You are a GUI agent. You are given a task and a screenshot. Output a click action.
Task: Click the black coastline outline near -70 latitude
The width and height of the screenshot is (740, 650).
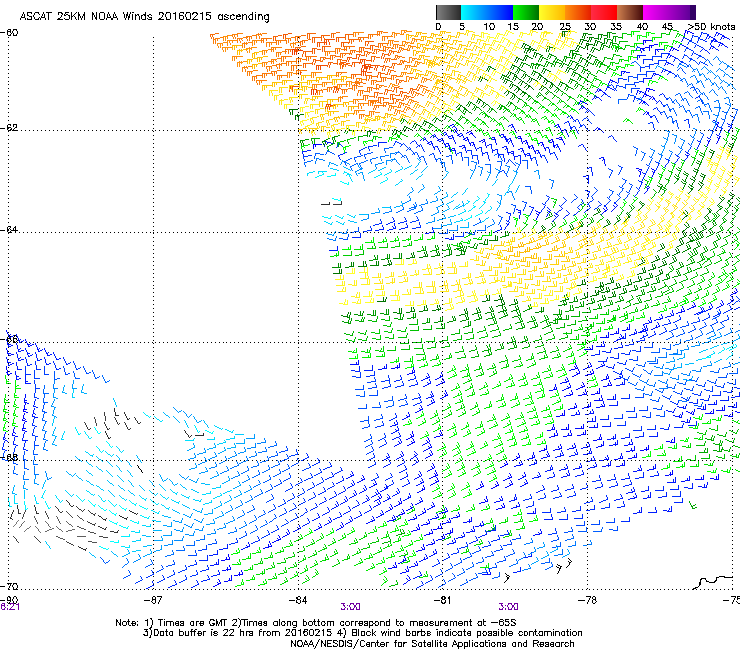pyautogui.click(x=715, y=582)
